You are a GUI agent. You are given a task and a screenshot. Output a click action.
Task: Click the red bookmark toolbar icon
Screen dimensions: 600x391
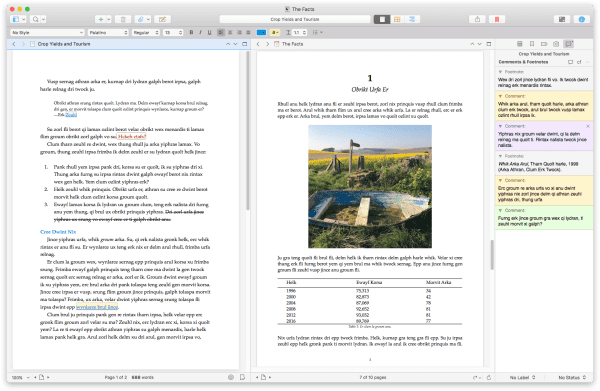[497, 19]
